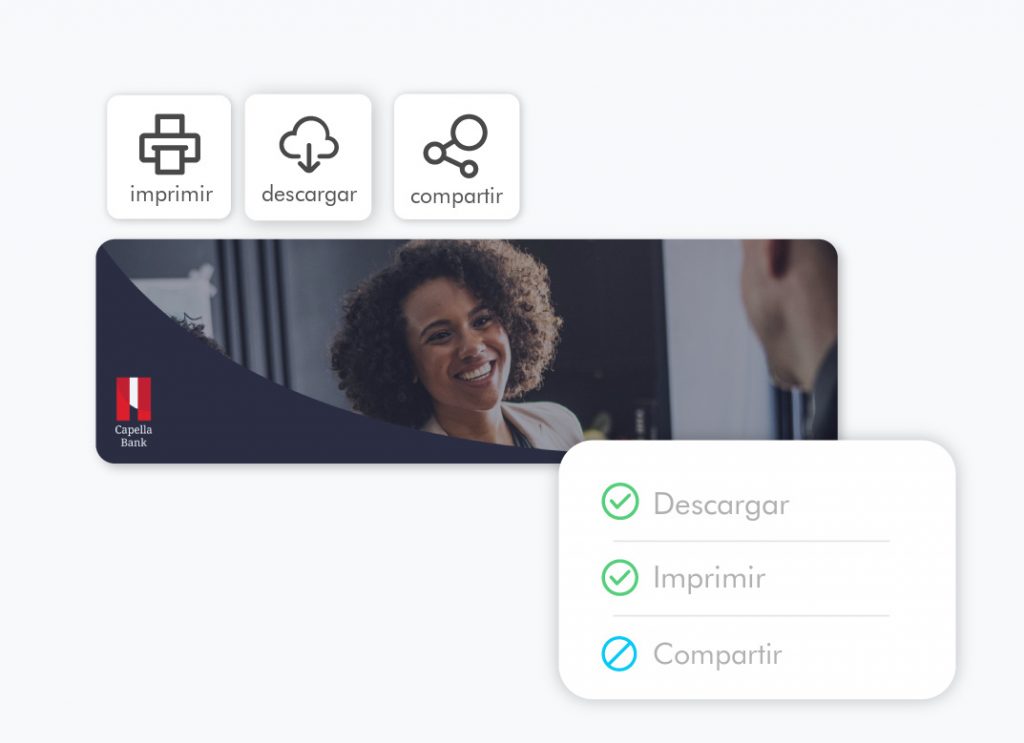
Task: Select the imprimir button card
Action: coord(169,157)
